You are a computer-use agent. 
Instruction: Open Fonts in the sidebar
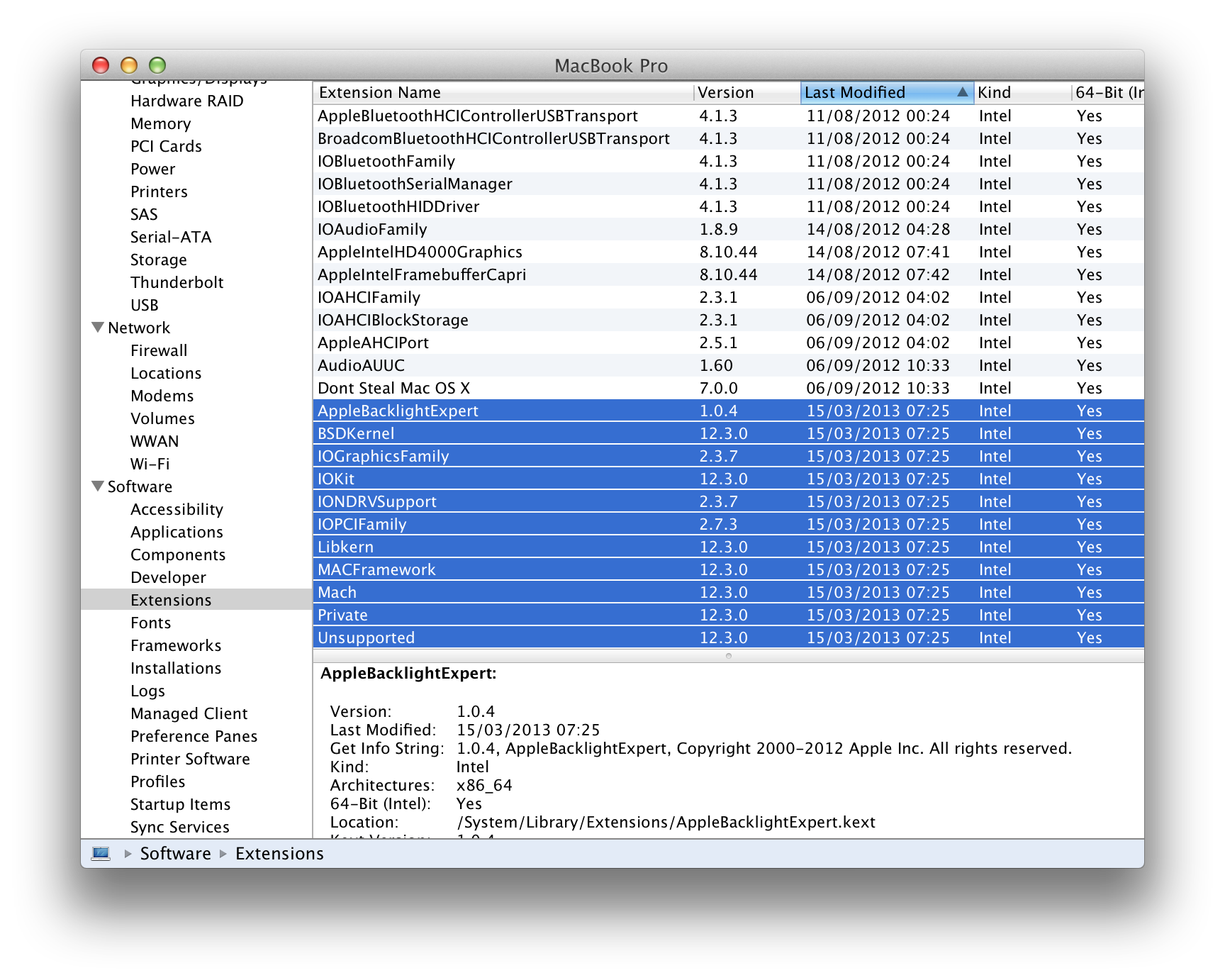(151, 623)
